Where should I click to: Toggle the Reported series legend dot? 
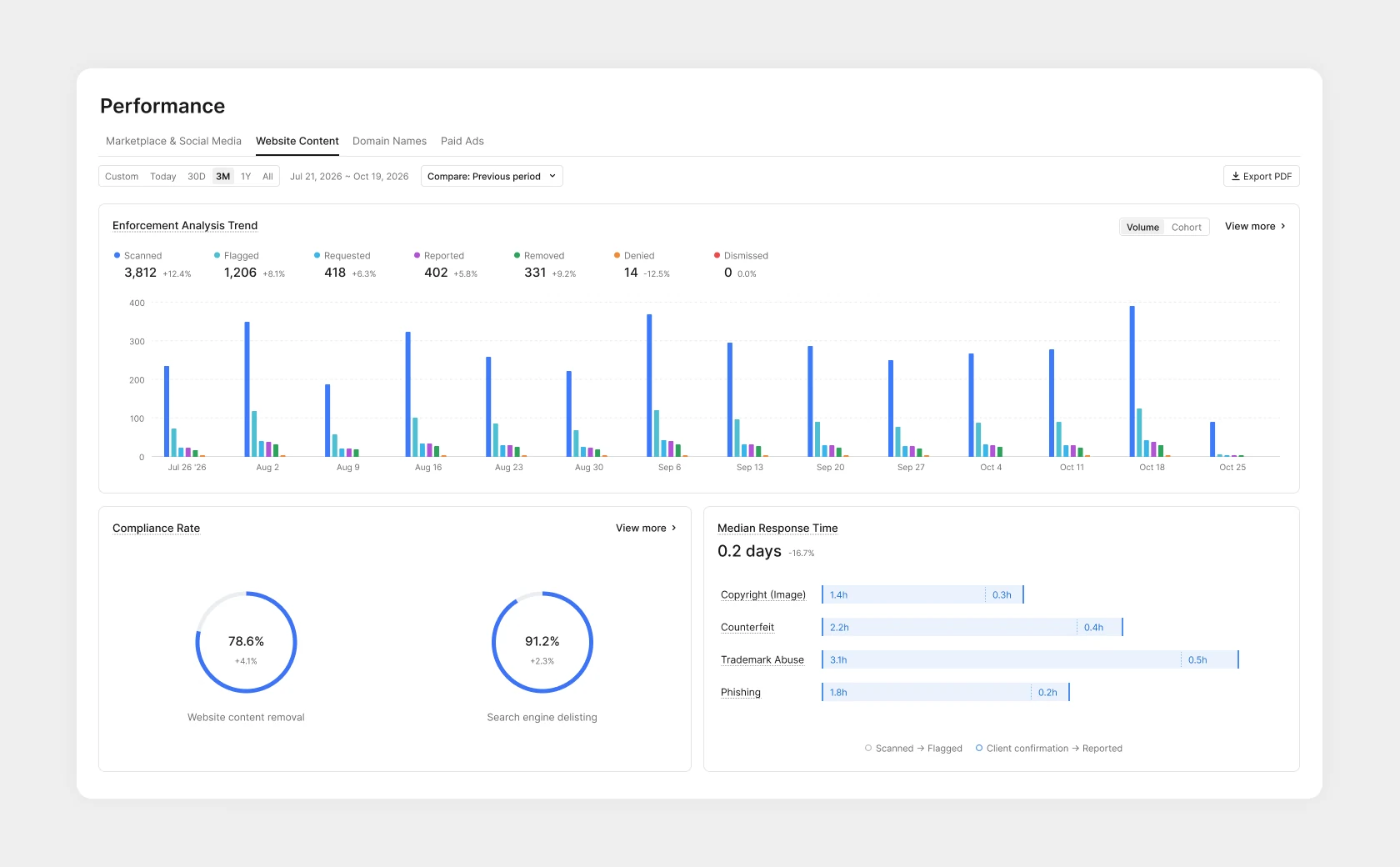pos(417,255)
